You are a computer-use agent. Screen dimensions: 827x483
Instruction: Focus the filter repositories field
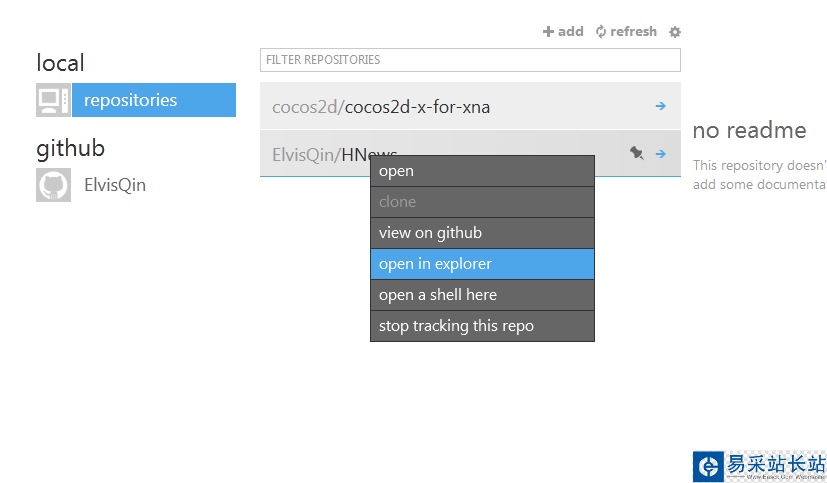(x=470, y=60)
